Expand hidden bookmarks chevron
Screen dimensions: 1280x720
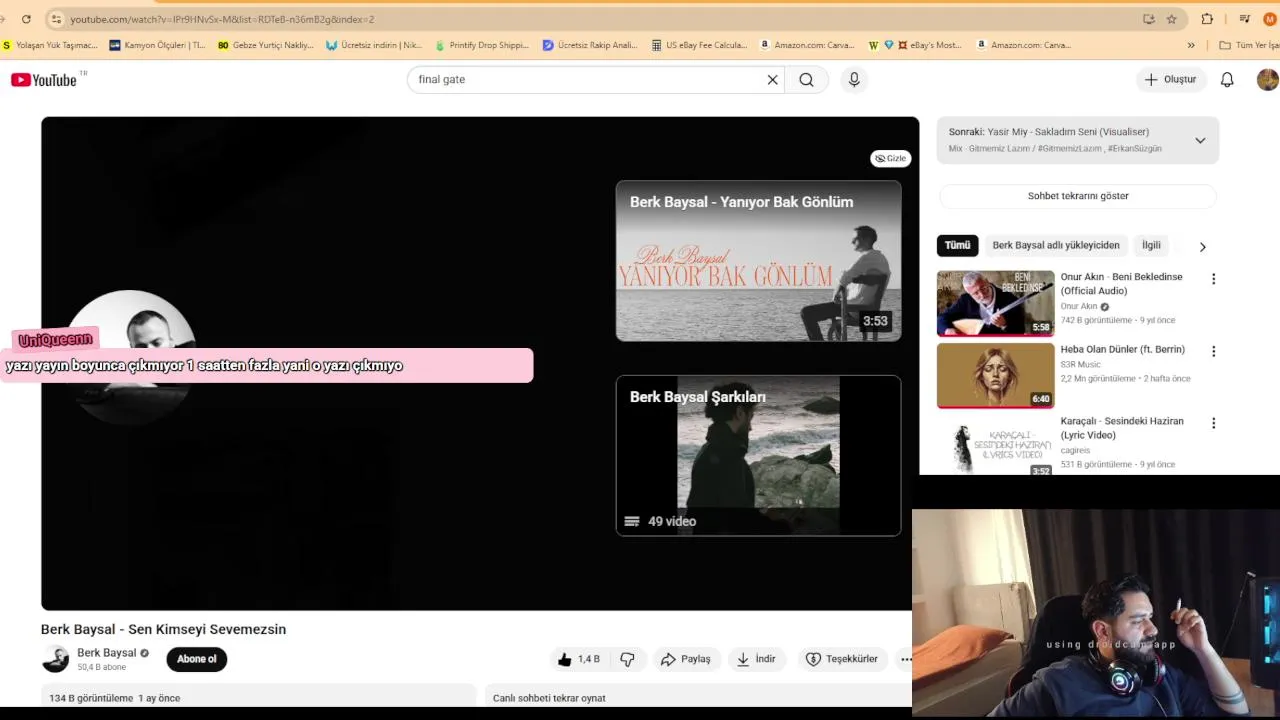pyautogui.click(x=1190, y=45)
